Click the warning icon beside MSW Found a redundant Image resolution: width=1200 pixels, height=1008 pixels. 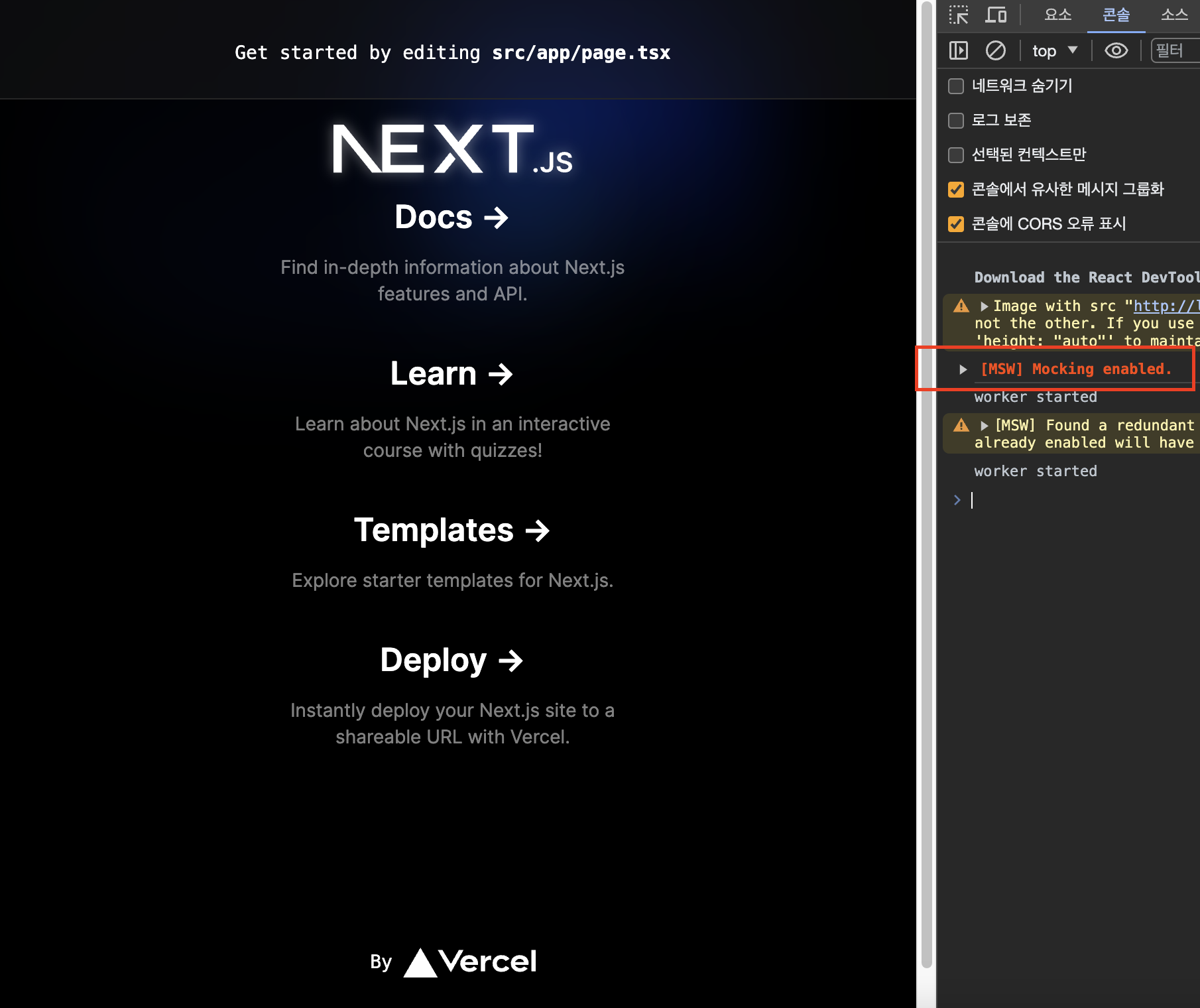pos(961,425)
